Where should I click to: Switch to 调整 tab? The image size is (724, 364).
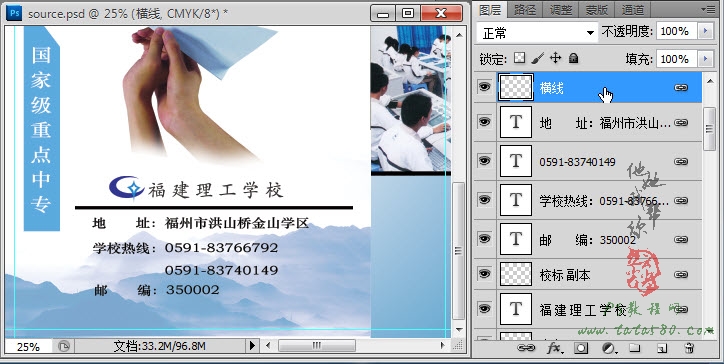click(561, 10)
